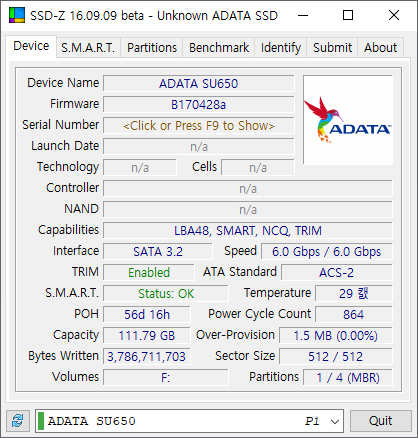Open the Submit tab
The height and width of the screenshot is (438, 418).
332,48
